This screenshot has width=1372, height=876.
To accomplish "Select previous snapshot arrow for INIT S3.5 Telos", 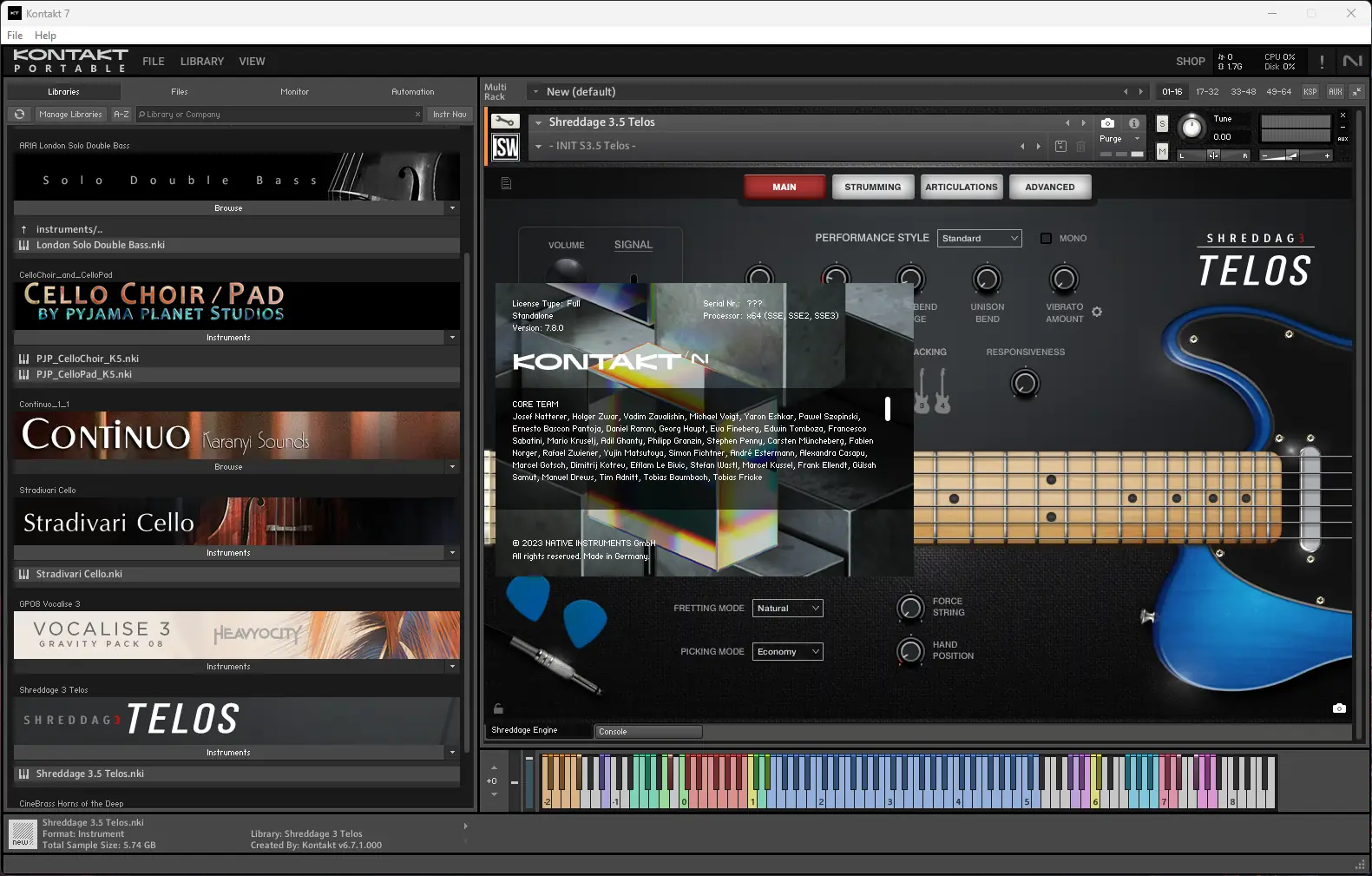I will [x=1022, y=147].
